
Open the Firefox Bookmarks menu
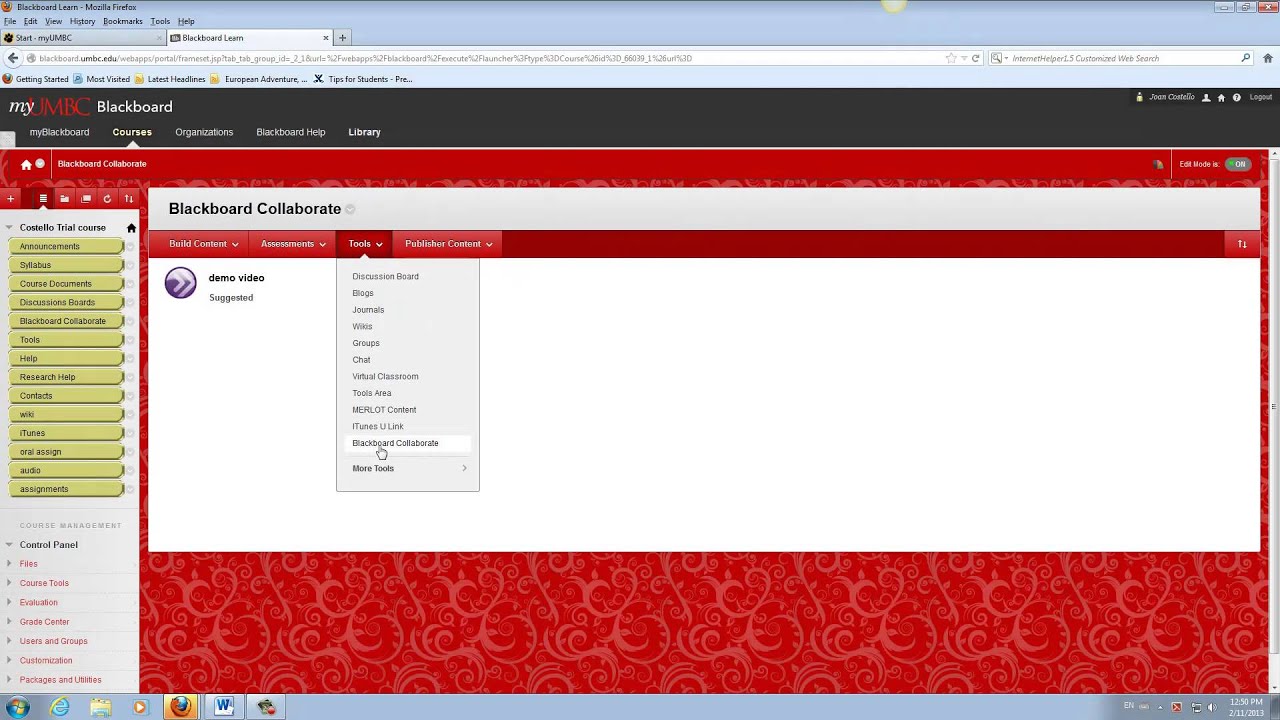[x=123, y=21]
